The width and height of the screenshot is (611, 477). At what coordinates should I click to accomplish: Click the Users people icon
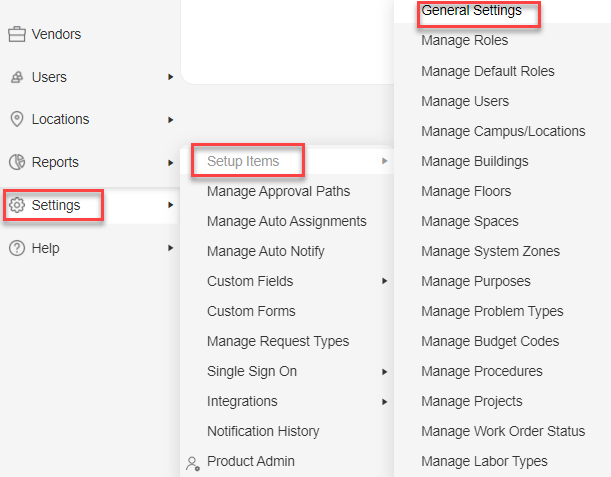[x=17, y=77]
